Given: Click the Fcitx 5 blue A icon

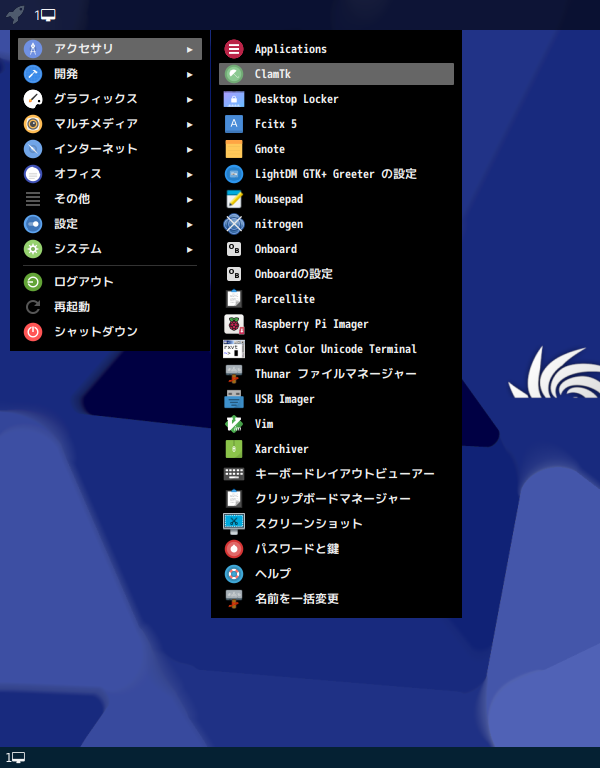Looking at the screenshot, I should click(234, 124).
